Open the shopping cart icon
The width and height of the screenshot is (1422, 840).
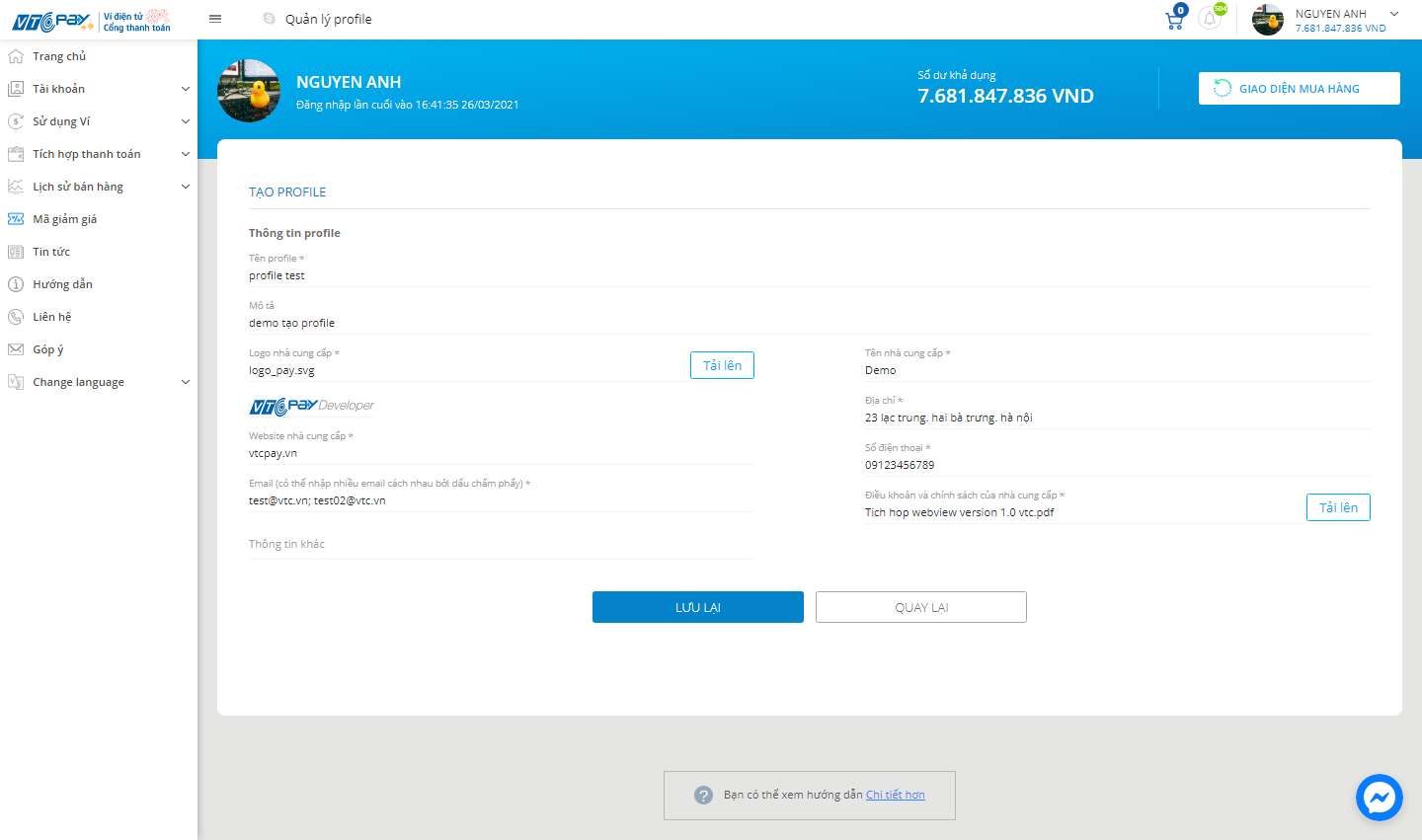coord(1174,19)
